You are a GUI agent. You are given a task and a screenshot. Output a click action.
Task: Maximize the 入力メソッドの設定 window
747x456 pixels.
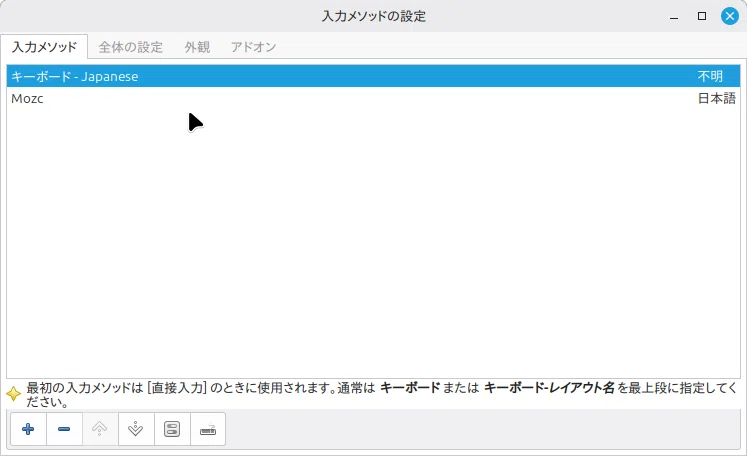coord(702,16)
